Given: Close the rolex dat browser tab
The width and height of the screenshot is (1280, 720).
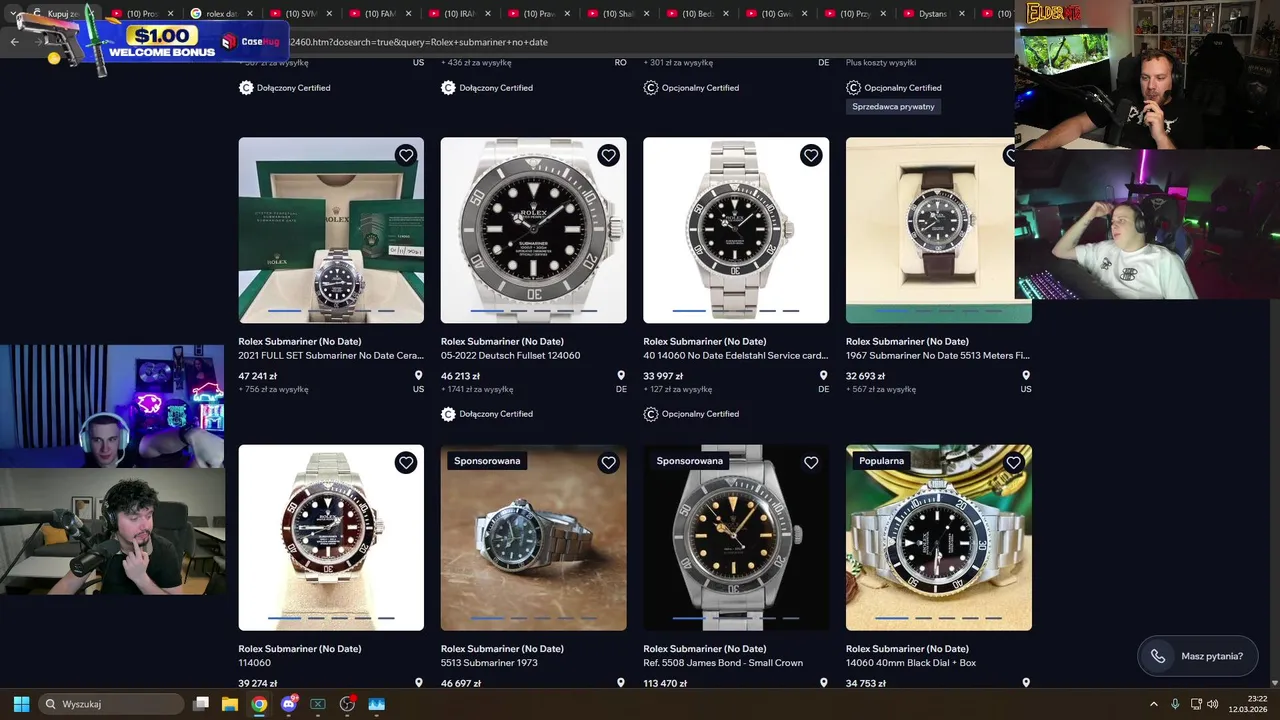Looking at the screenshot, I should click(x=250, y=14).
